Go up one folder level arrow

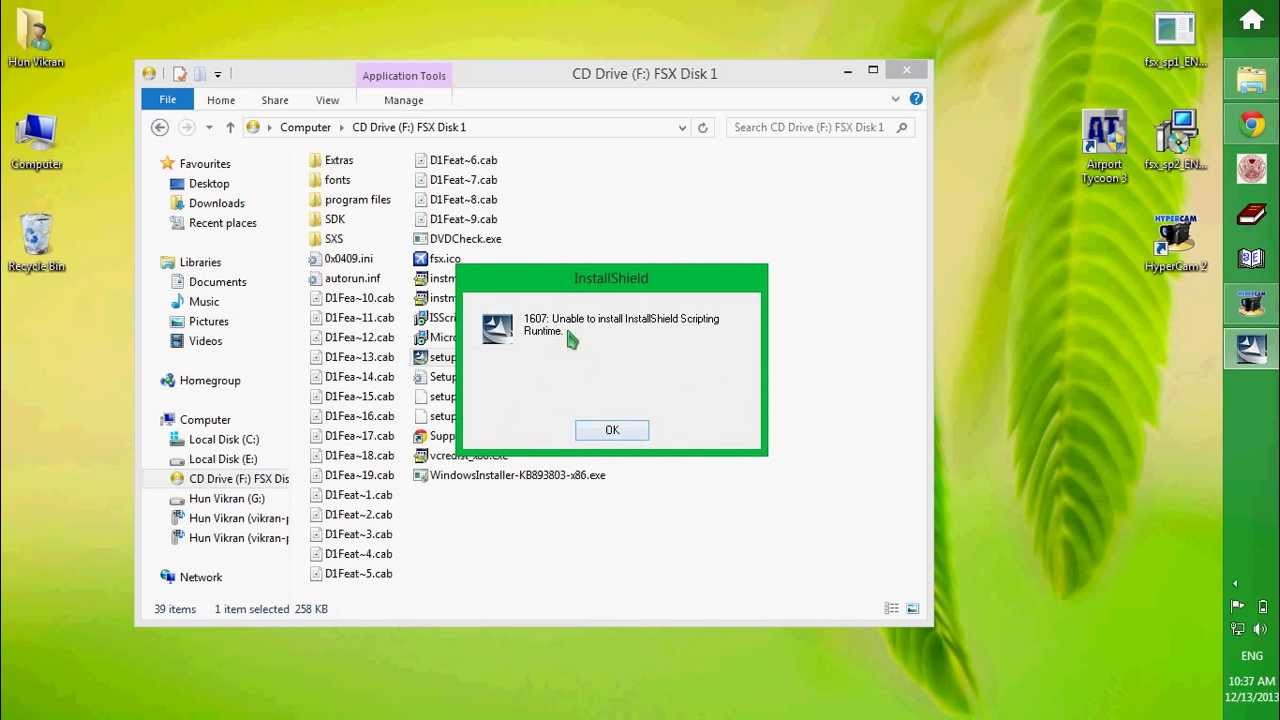pyautogui.click(x=230, y=127)
